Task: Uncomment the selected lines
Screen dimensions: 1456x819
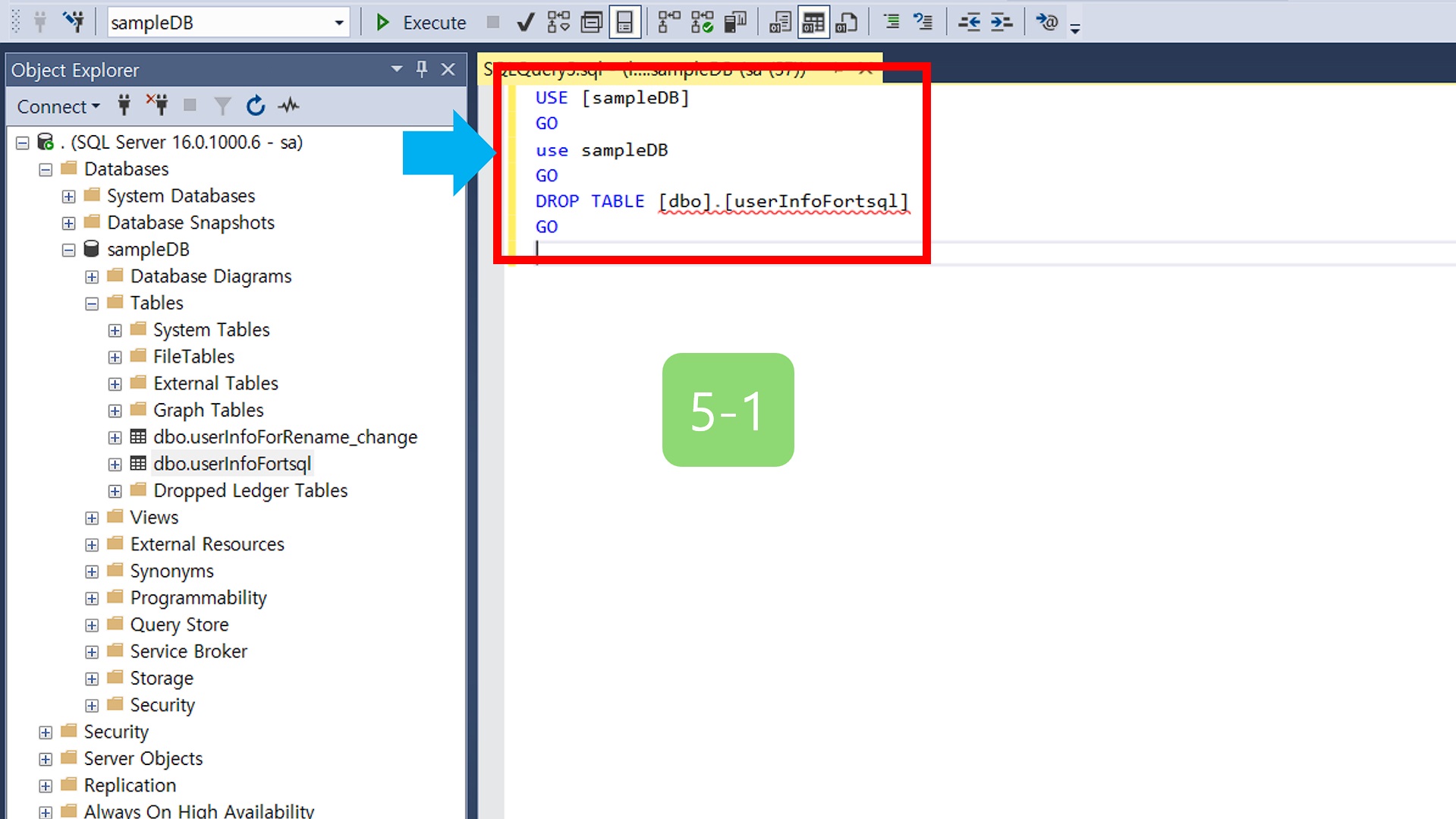Action: 923,22
